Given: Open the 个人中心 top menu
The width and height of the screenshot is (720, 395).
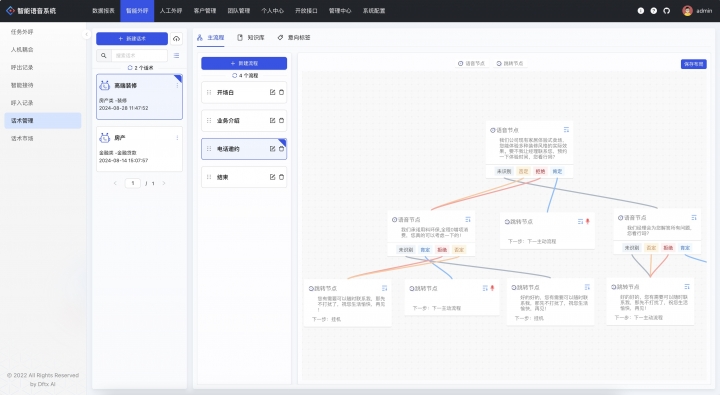Looking at the screenshot, I should pos(272,11).
